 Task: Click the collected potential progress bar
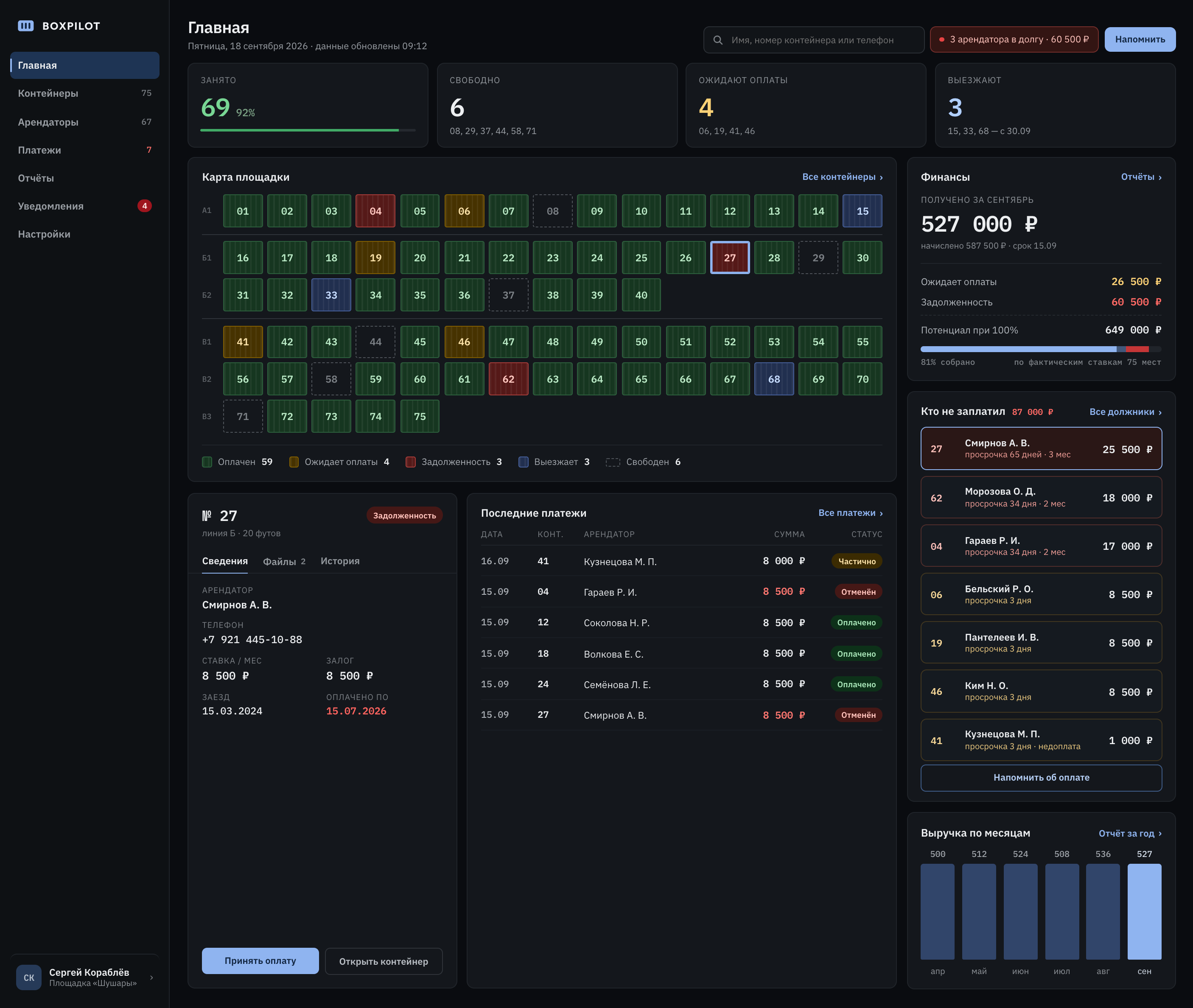(1041, 349)
